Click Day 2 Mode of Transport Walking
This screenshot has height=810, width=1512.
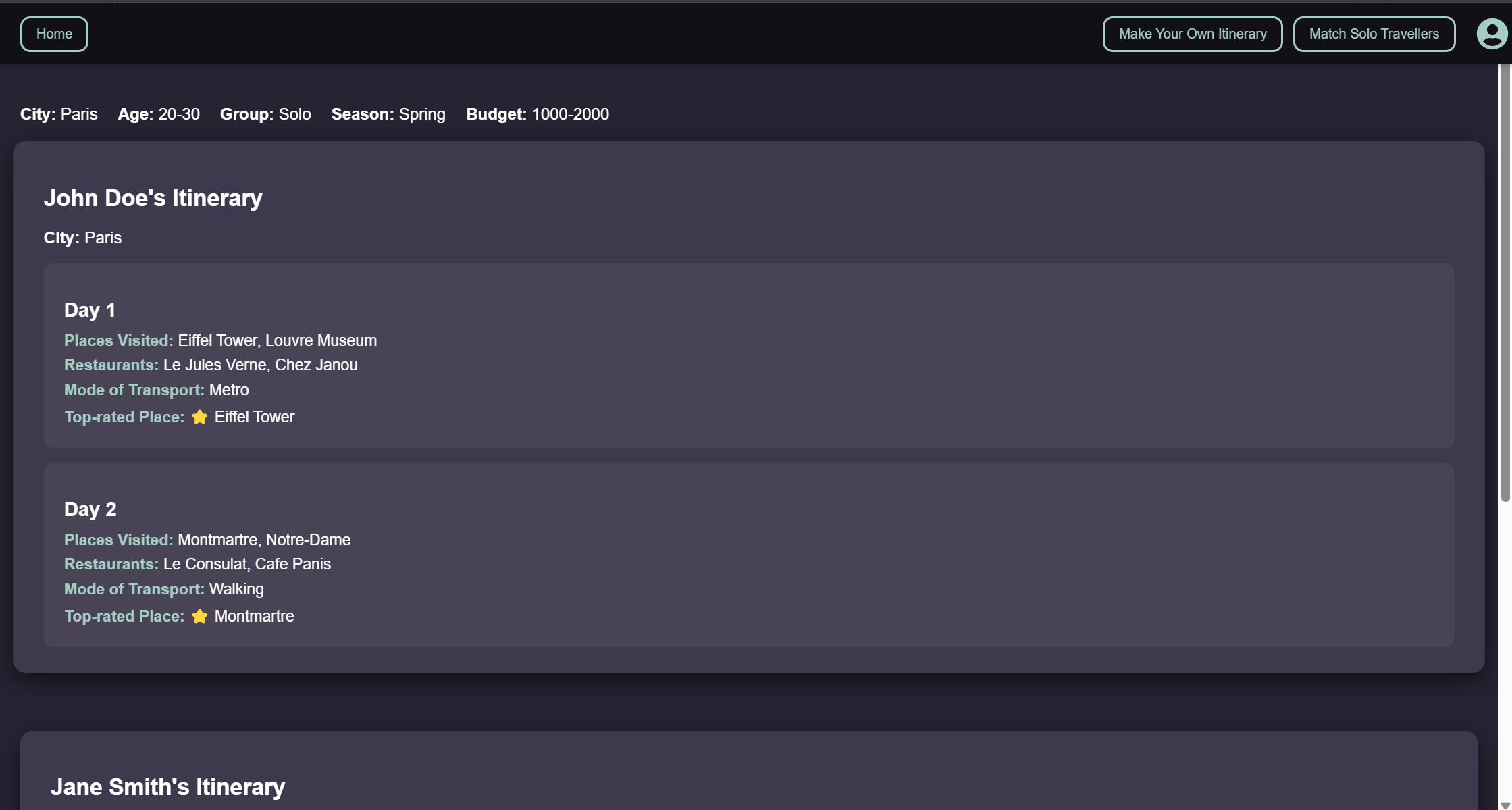point(236,589)
